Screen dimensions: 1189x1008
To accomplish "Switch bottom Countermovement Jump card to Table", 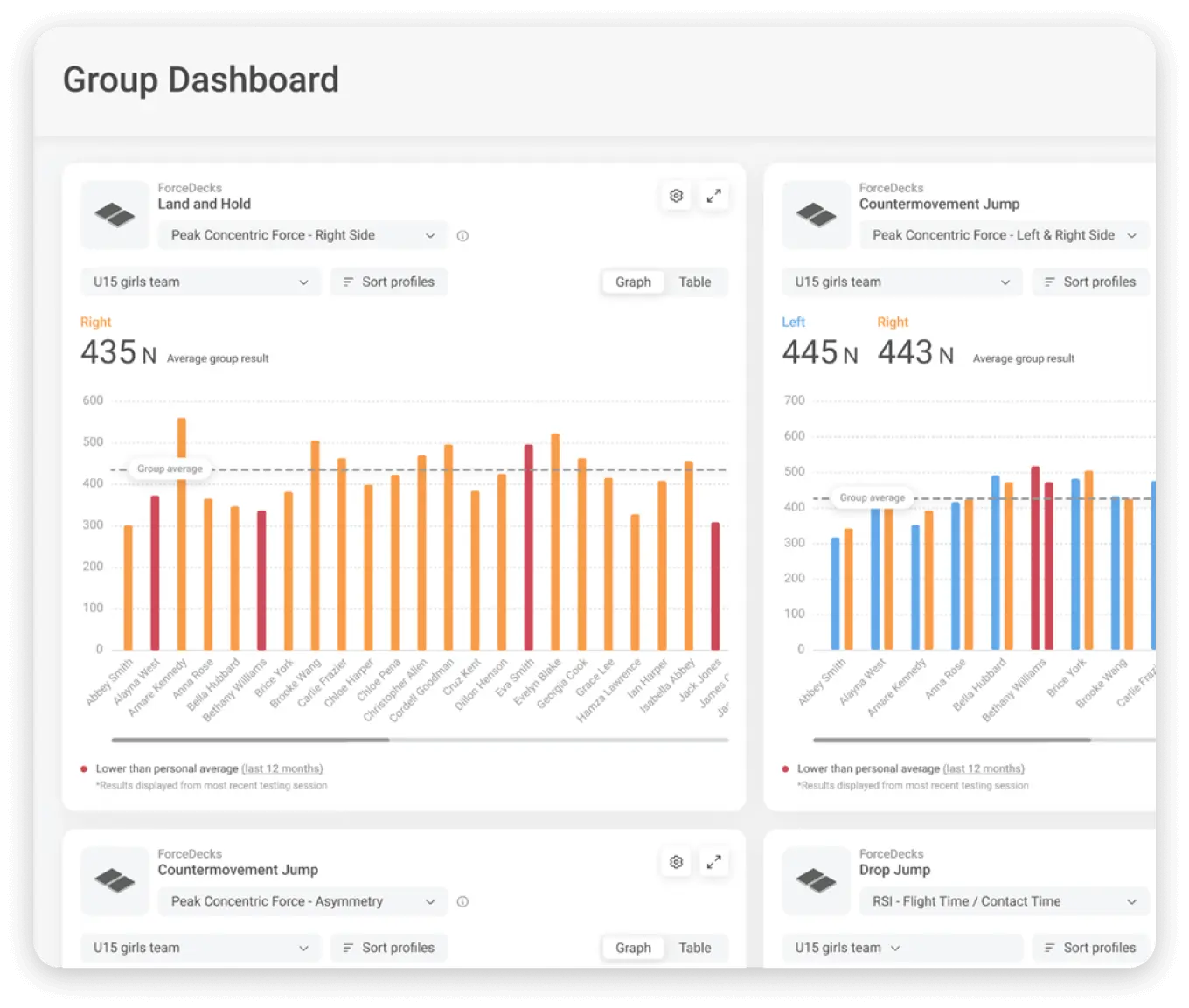I will click(x=695, y=948).
